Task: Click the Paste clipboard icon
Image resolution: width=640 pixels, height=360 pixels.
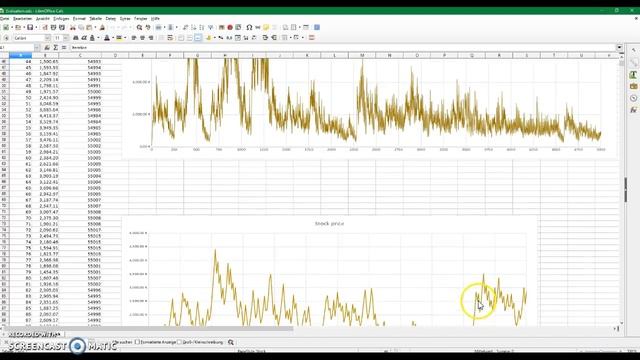Action: click(89, 27)
